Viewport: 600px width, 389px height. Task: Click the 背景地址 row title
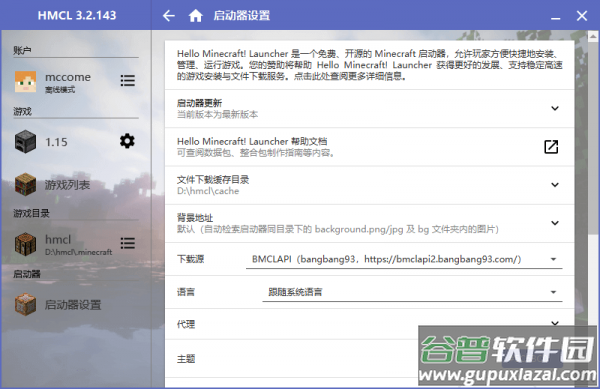point(195,218)
